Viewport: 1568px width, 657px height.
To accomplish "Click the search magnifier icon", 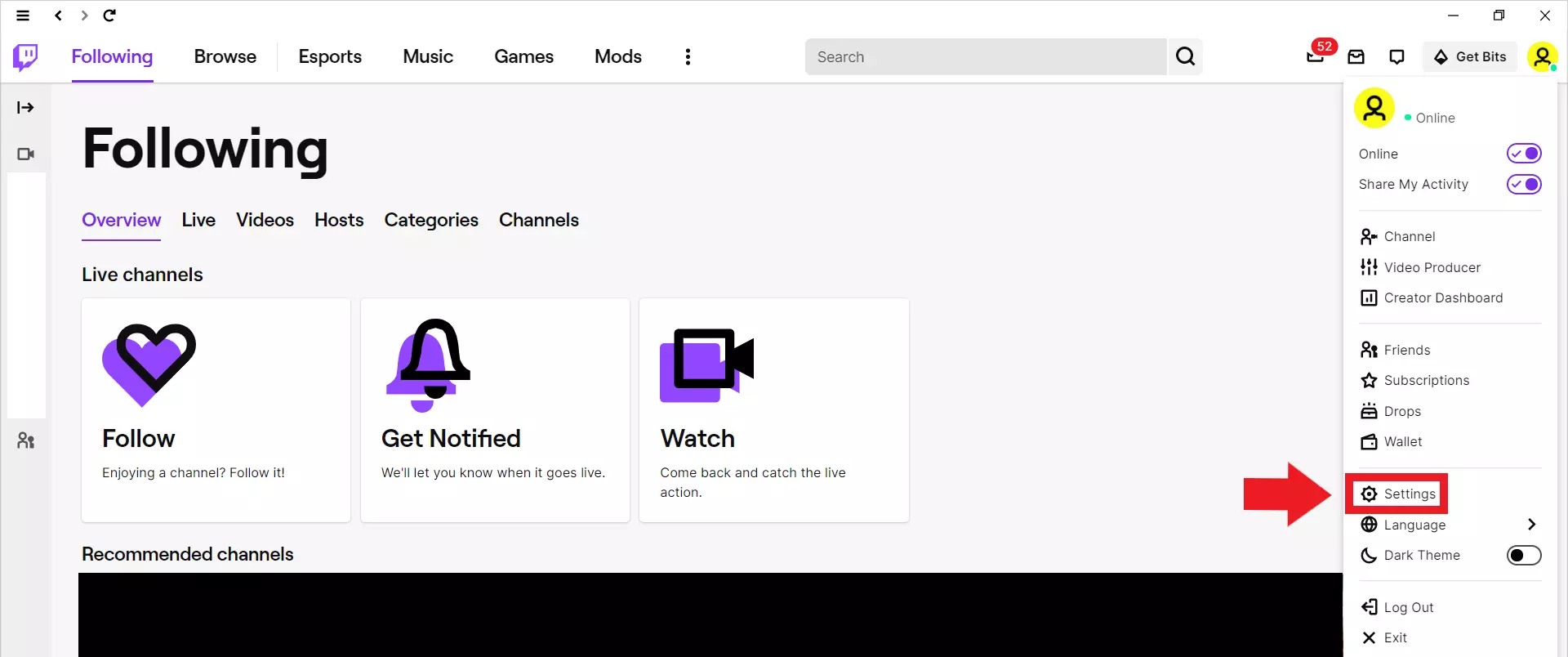I will [x=1185, y=56].
